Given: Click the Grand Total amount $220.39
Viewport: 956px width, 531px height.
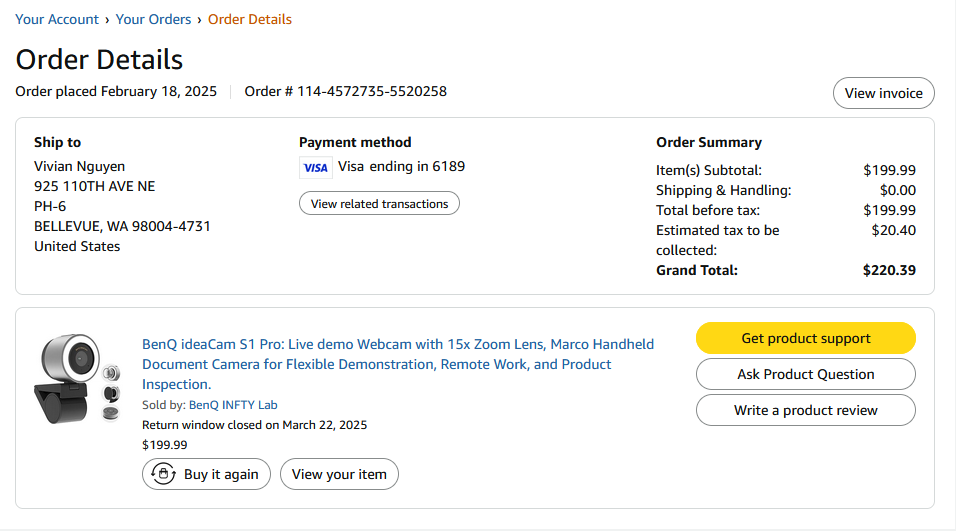Looking at the screenshot, I should [889, 270].
